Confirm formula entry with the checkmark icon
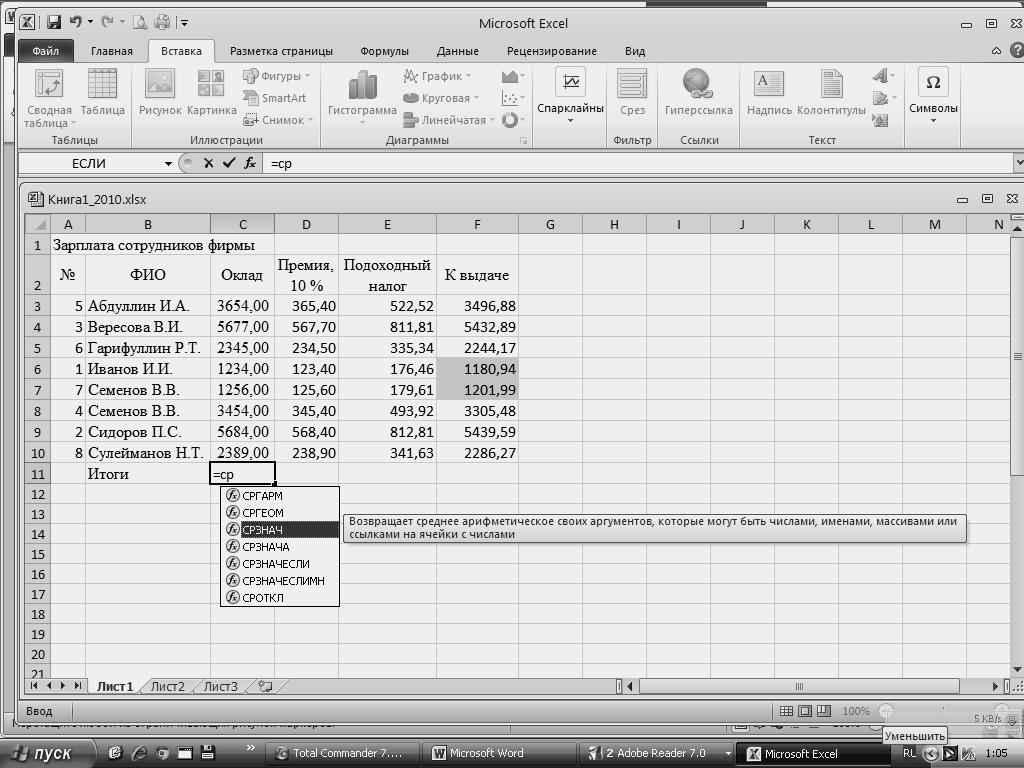 pos(229,163)
